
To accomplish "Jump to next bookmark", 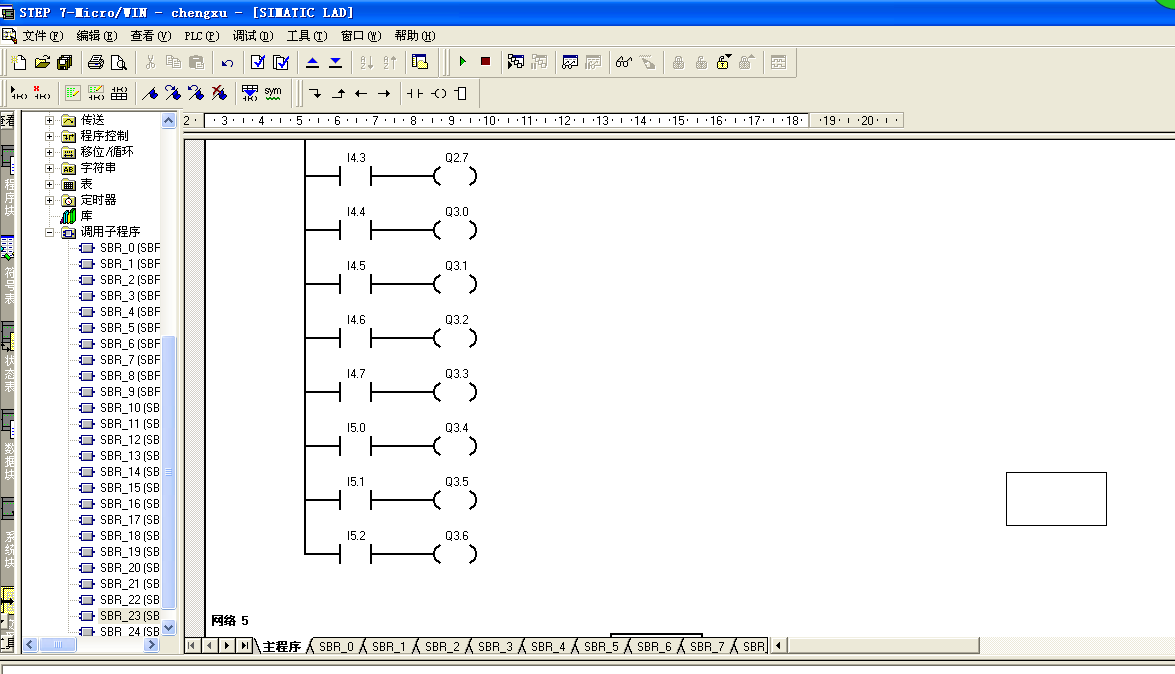I will tap(173, 94).
